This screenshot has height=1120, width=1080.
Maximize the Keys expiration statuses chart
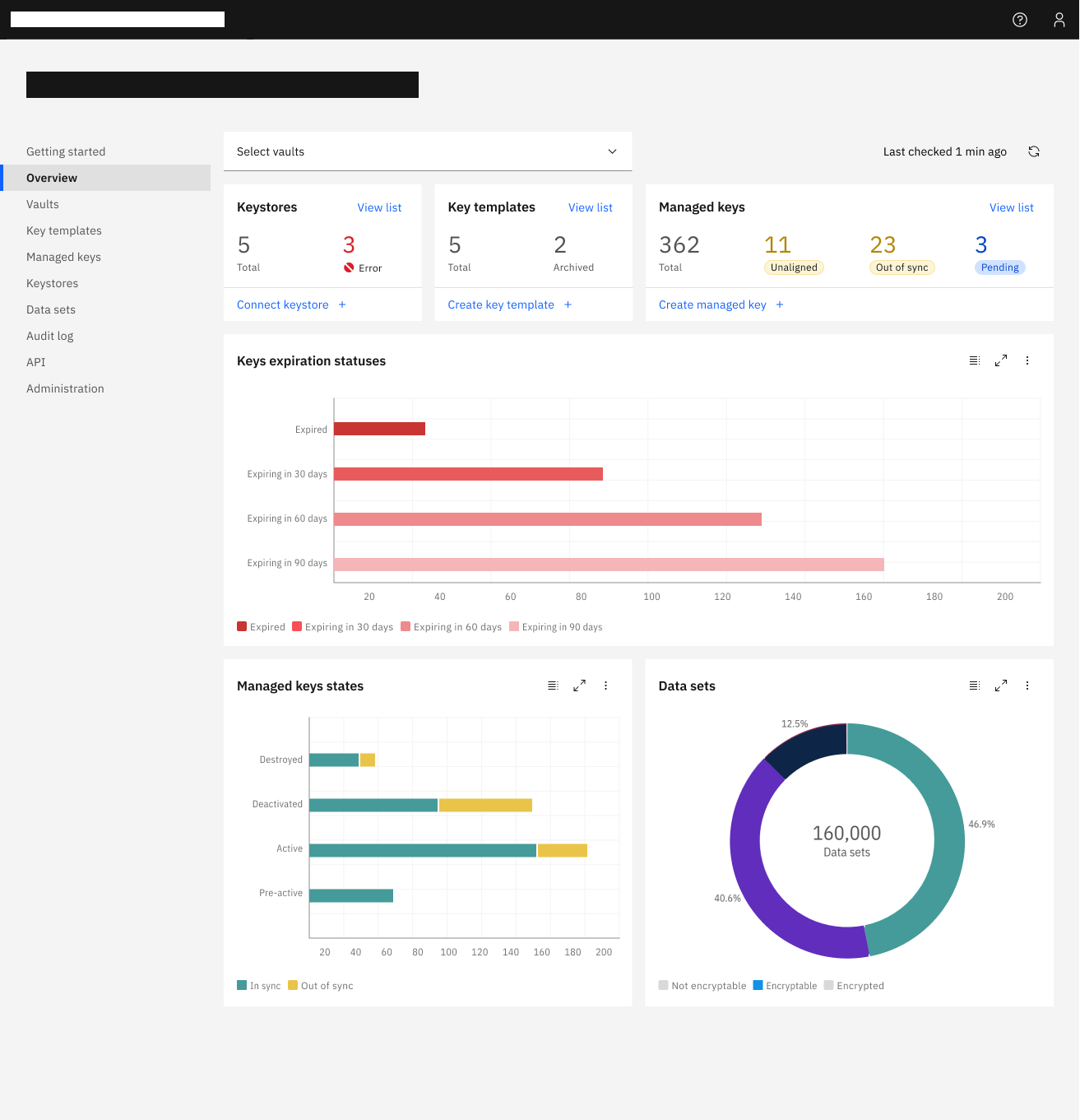1001,360
